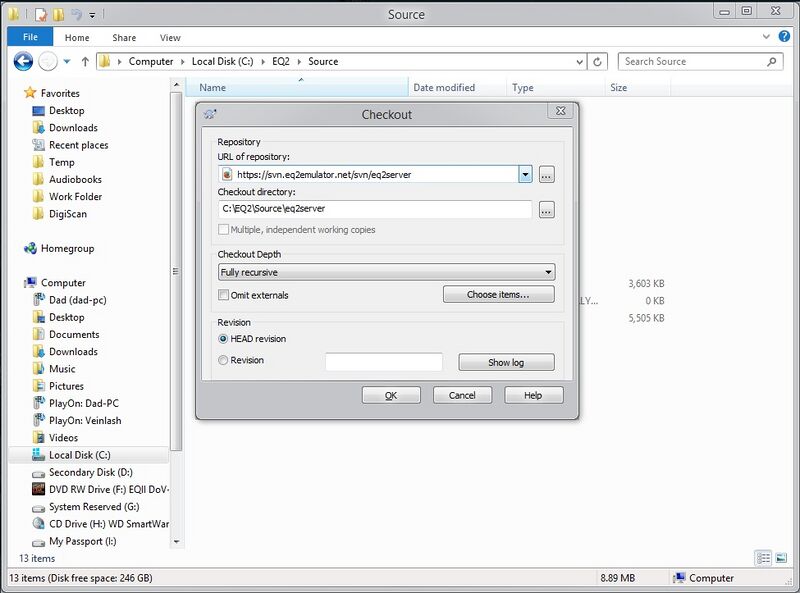Viewport: 800px width, 593px height.
Task: Create a new folder from the Quick Access toolbar
Action: click(58, 14)
